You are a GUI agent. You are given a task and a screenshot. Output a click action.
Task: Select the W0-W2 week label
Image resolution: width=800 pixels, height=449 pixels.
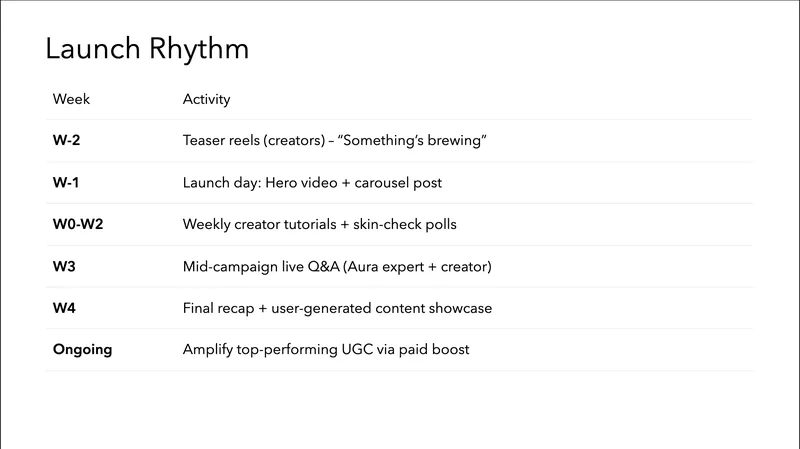[x=78, y=224]
